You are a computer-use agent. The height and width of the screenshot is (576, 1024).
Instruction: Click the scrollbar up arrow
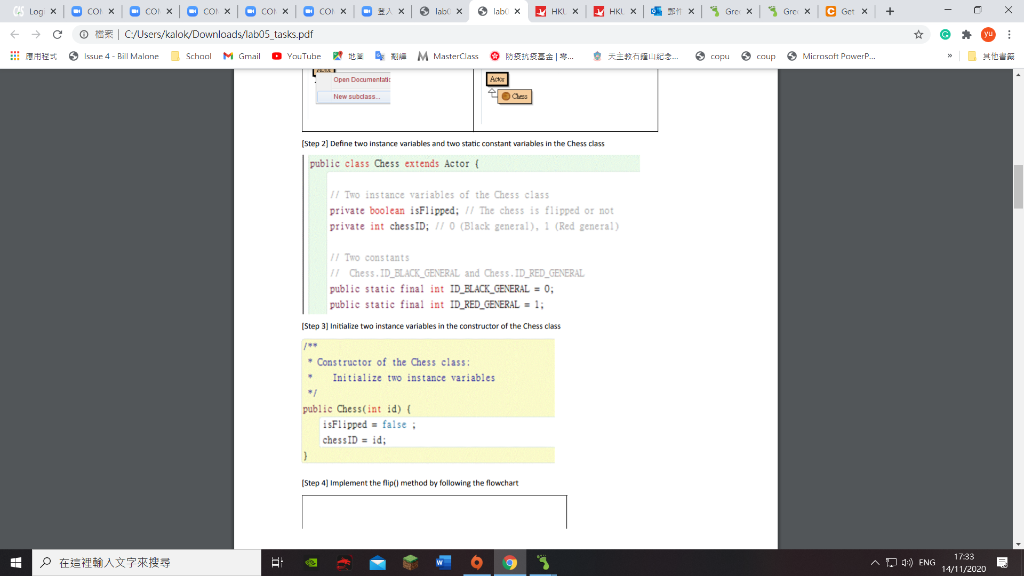[1018, 74]
